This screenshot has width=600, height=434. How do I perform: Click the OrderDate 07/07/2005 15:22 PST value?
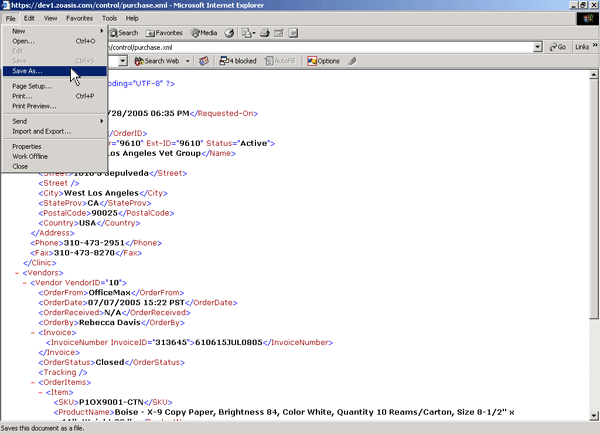136,303
